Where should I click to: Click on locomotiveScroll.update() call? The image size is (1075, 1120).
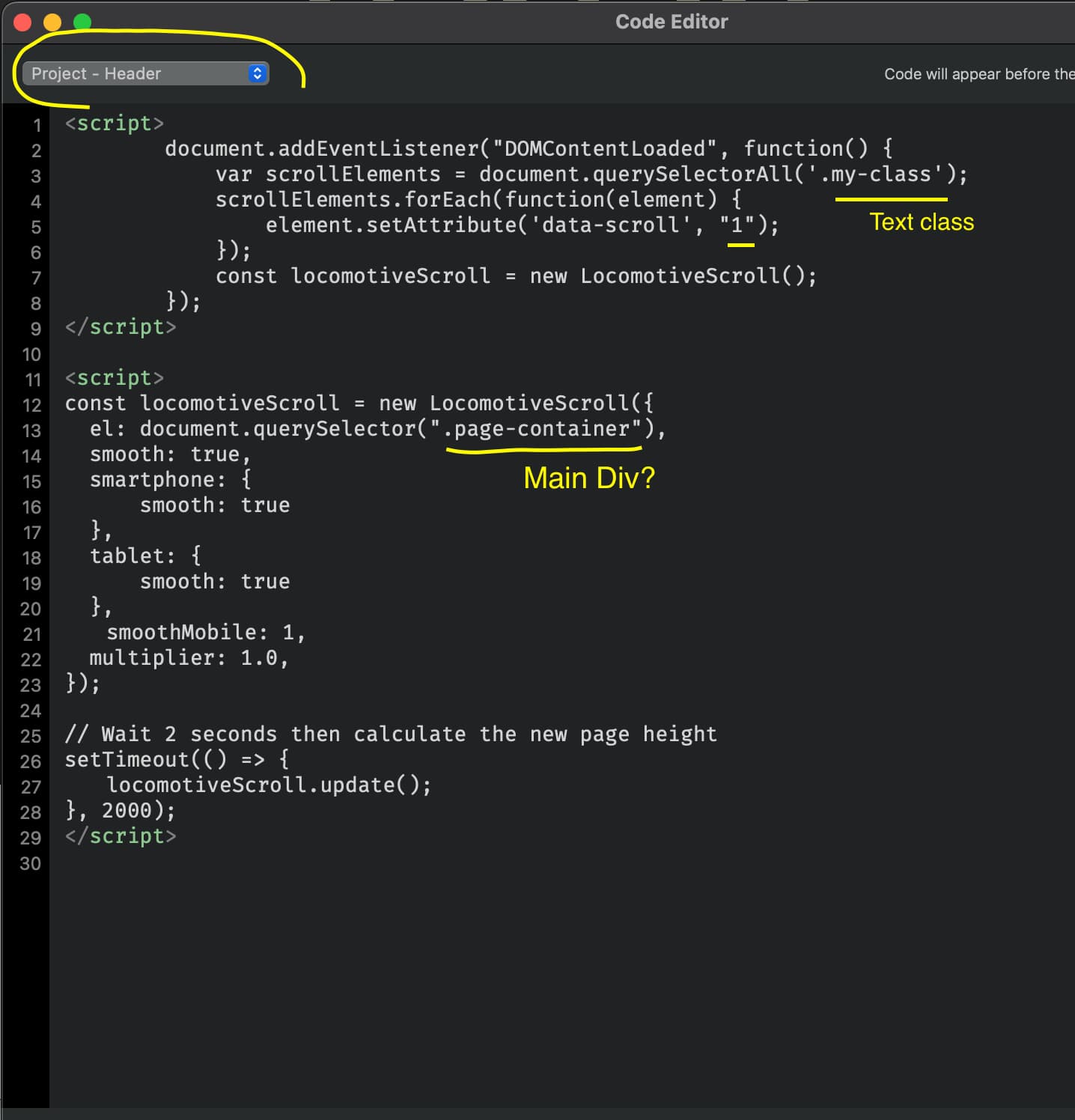point(269,785)
